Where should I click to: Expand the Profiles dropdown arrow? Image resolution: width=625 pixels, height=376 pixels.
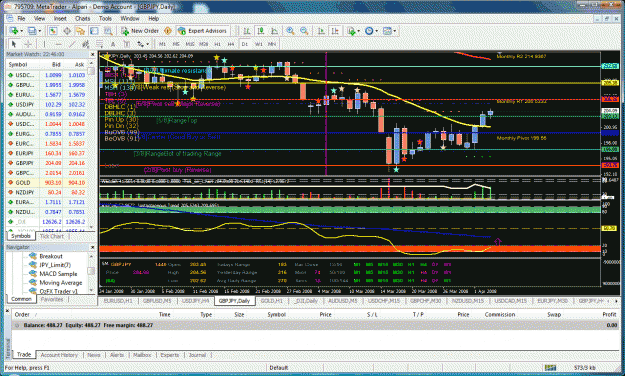(39, 31)
